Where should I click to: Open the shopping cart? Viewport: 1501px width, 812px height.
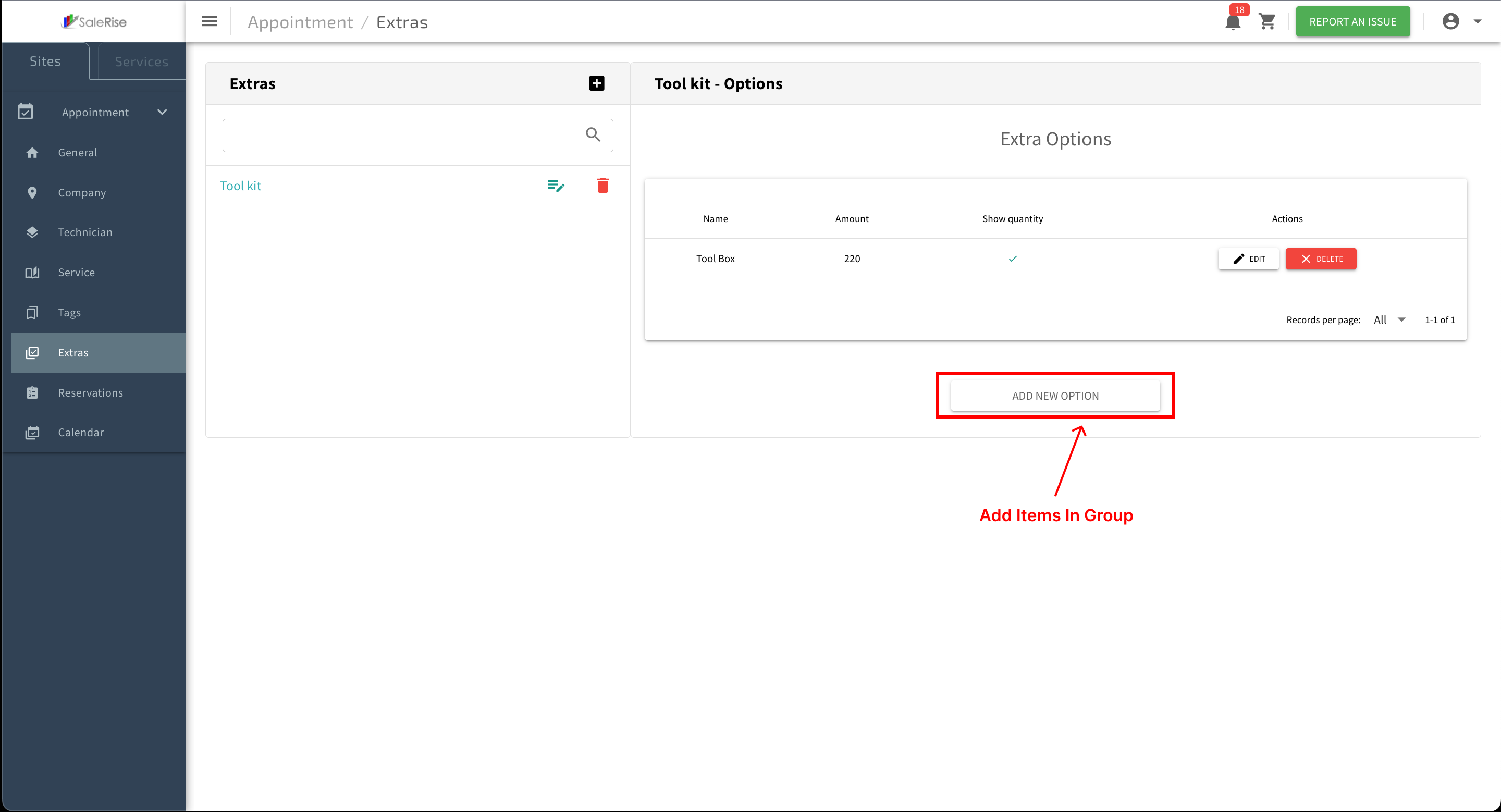[1268, 21]
